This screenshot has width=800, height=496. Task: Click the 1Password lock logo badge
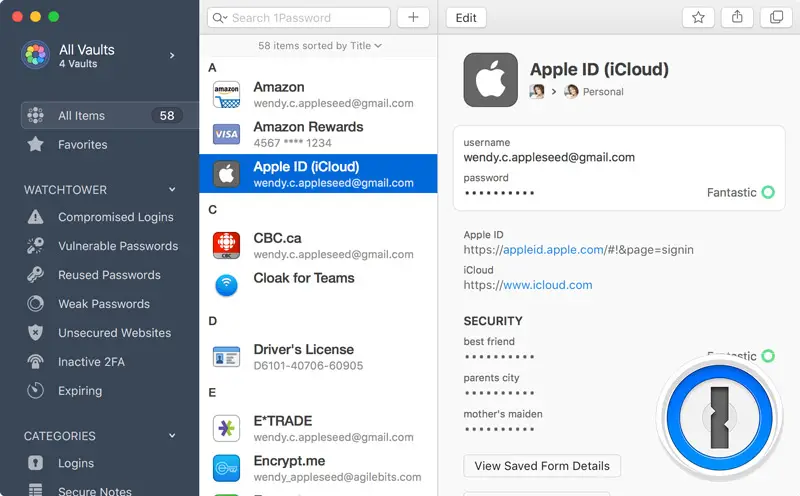point(719,417)
